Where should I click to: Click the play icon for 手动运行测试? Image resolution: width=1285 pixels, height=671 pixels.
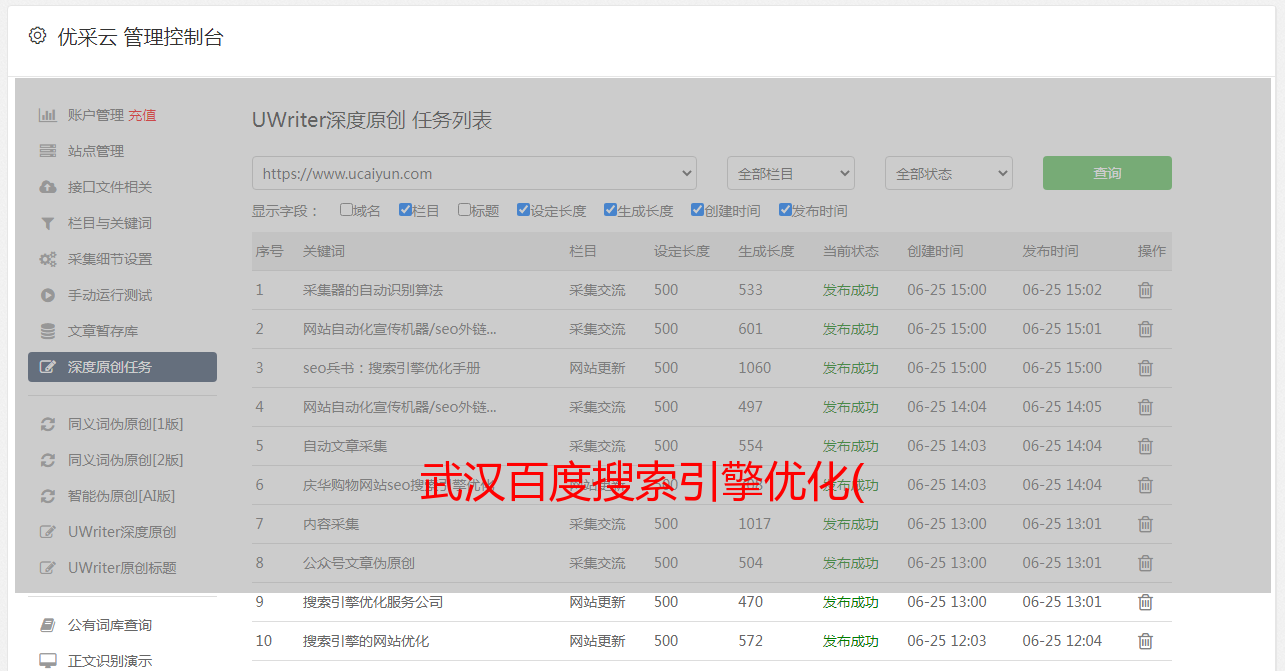[x=47, y=295]
